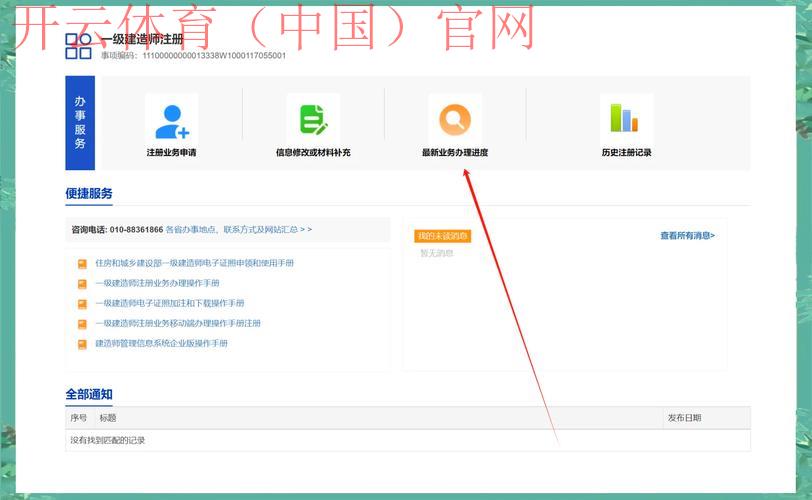
Task: Open 查看所有消息 link
Action: (687, 236)
